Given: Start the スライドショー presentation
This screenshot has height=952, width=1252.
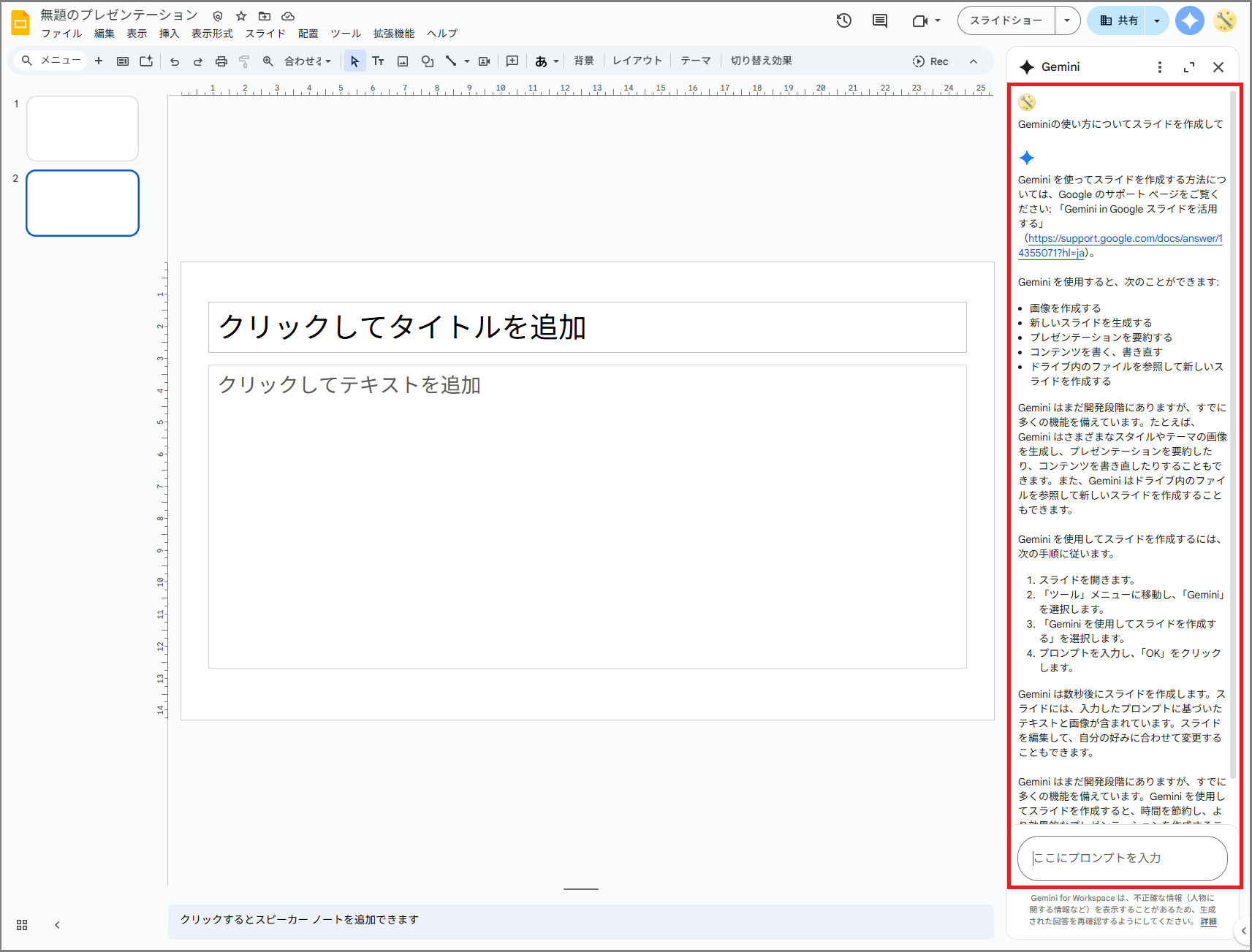Looking at the screenshot, I should pyautogui.click(x=1006, y=20).
